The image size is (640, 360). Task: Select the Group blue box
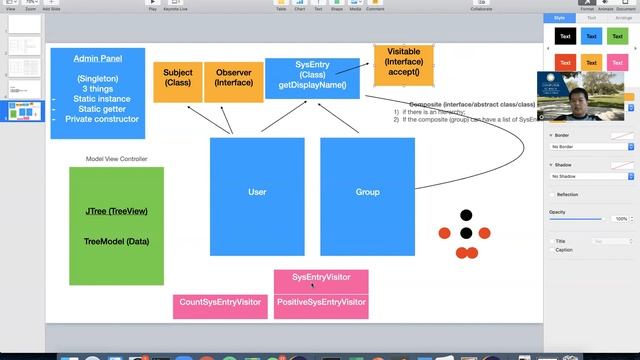(x=367, y=197)
